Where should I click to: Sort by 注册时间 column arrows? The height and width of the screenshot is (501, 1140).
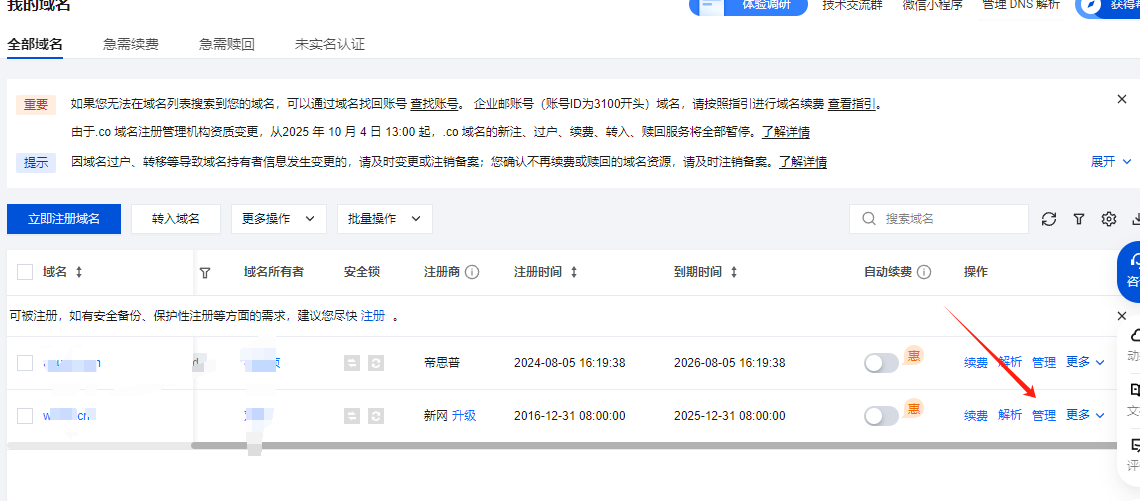pyautogui.click(x=573, y=272)
